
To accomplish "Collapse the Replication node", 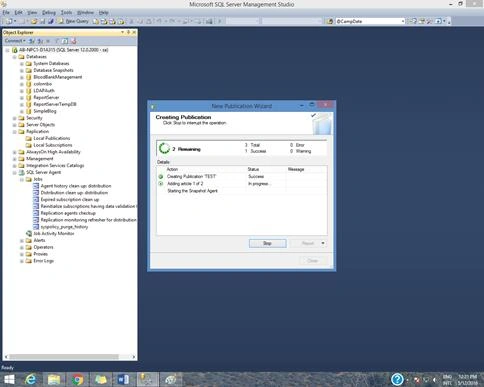I will point(14,132).
